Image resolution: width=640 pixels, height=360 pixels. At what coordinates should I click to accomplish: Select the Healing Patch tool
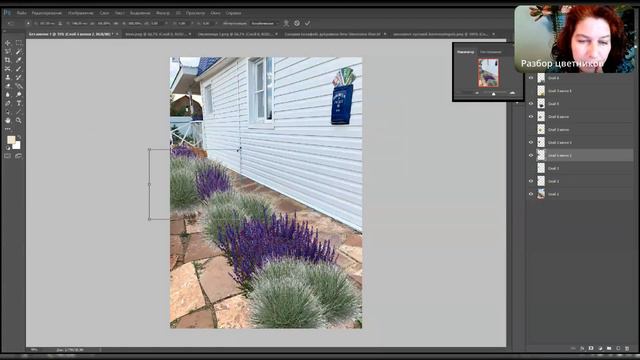(x=8, y=69)
